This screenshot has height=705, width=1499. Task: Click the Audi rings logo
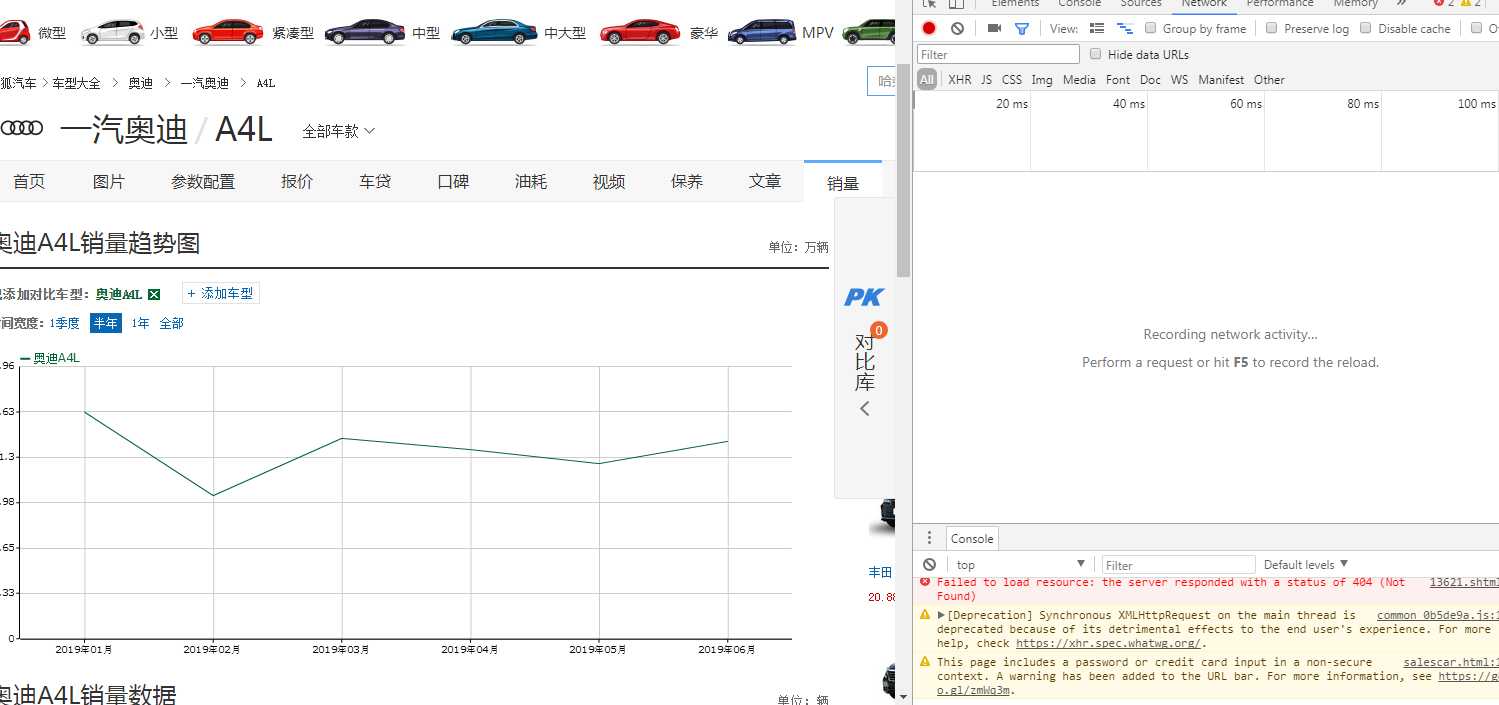(21, 128)
